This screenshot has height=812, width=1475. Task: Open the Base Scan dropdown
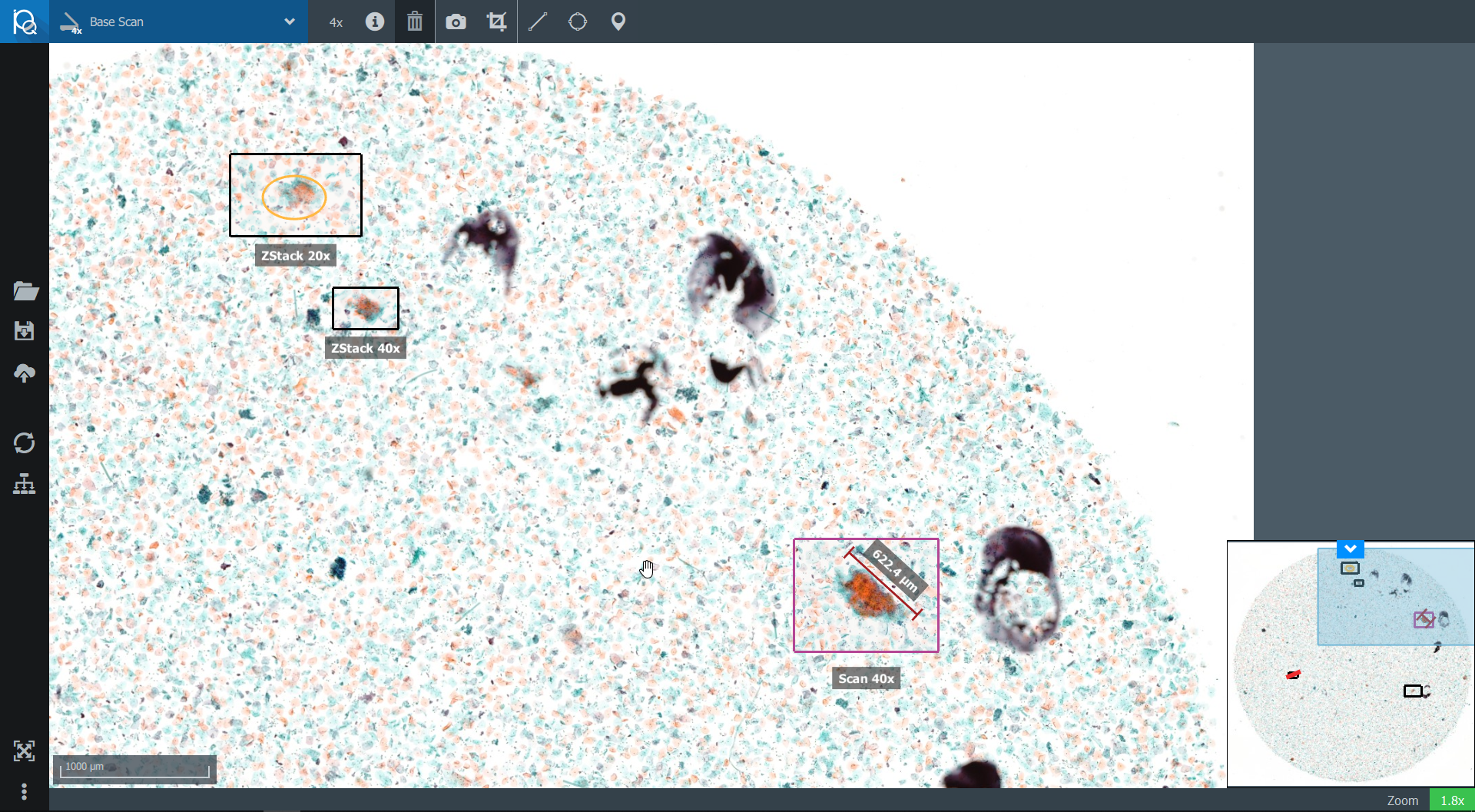pyautogui.click(x=179, y=22)
